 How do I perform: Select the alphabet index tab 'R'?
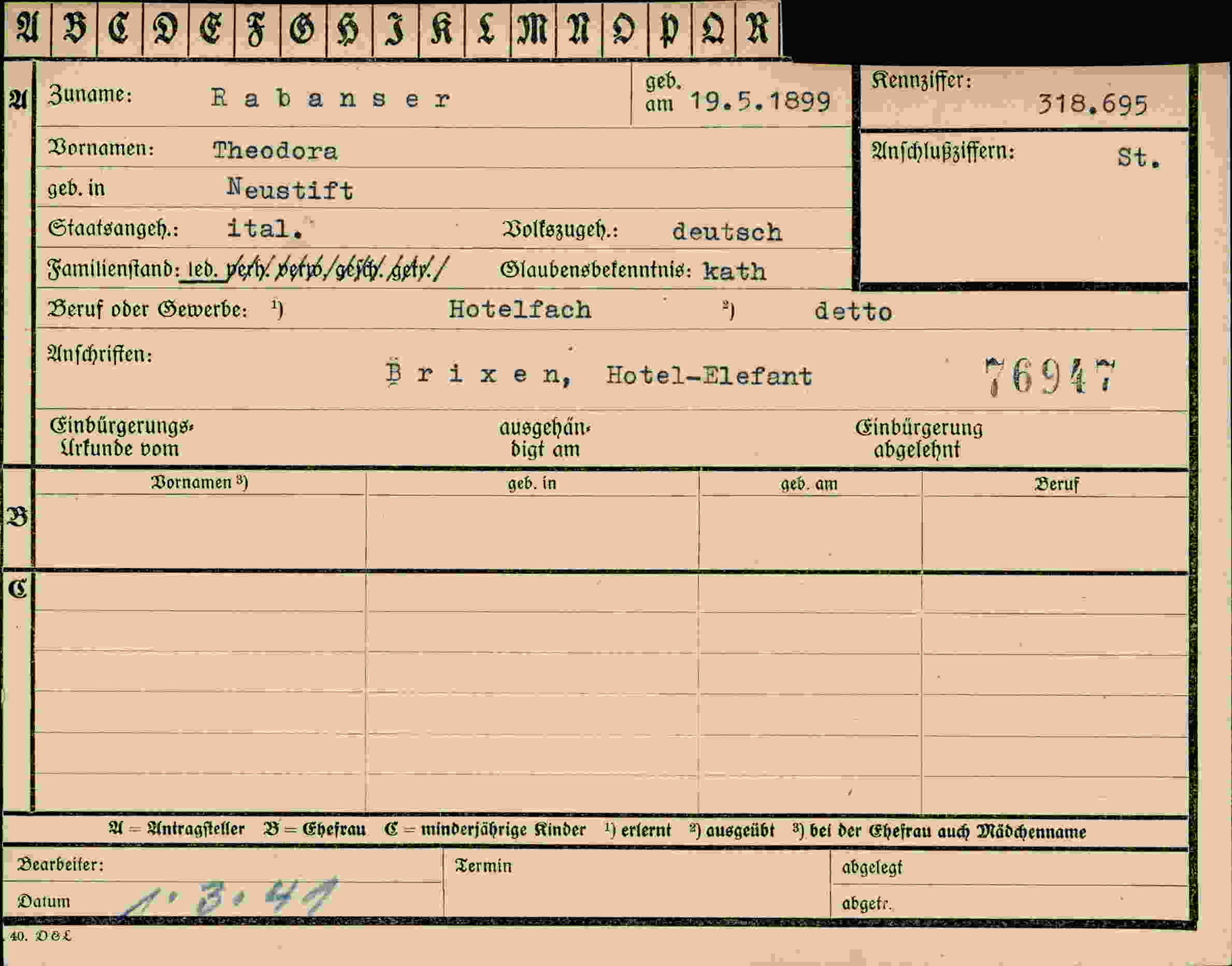click(757, 30)
